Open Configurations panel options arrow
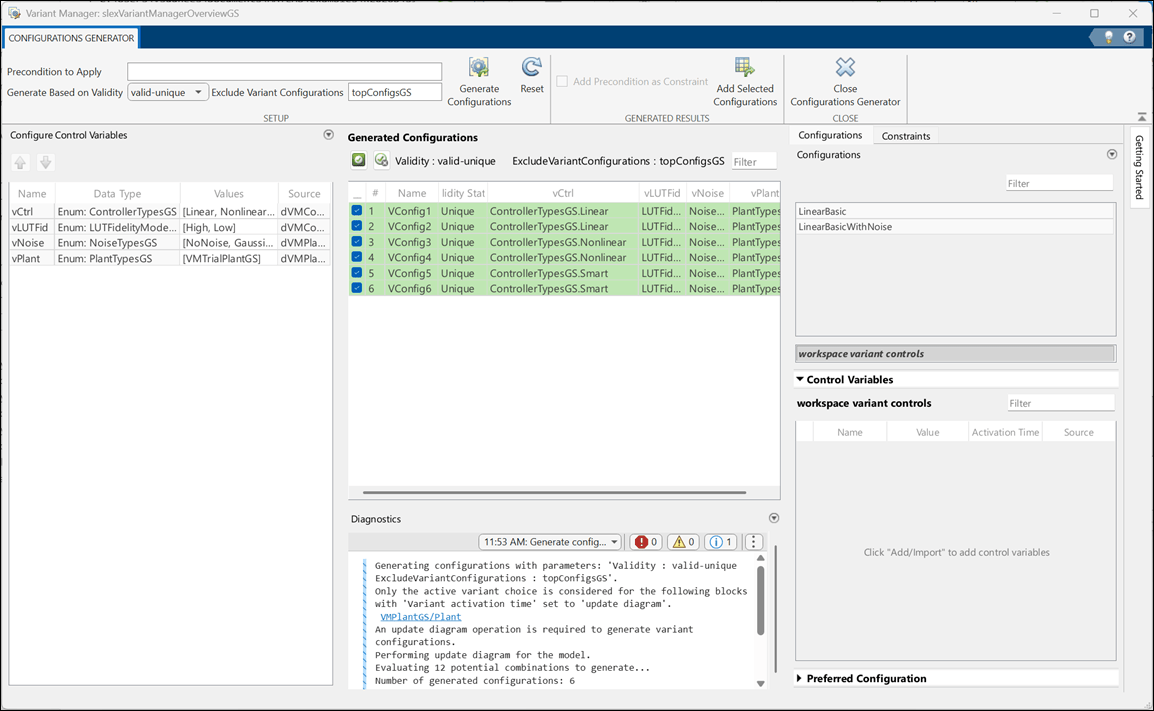The width and height of the screenshot is (1154, 711). (x=1111, y=155)
